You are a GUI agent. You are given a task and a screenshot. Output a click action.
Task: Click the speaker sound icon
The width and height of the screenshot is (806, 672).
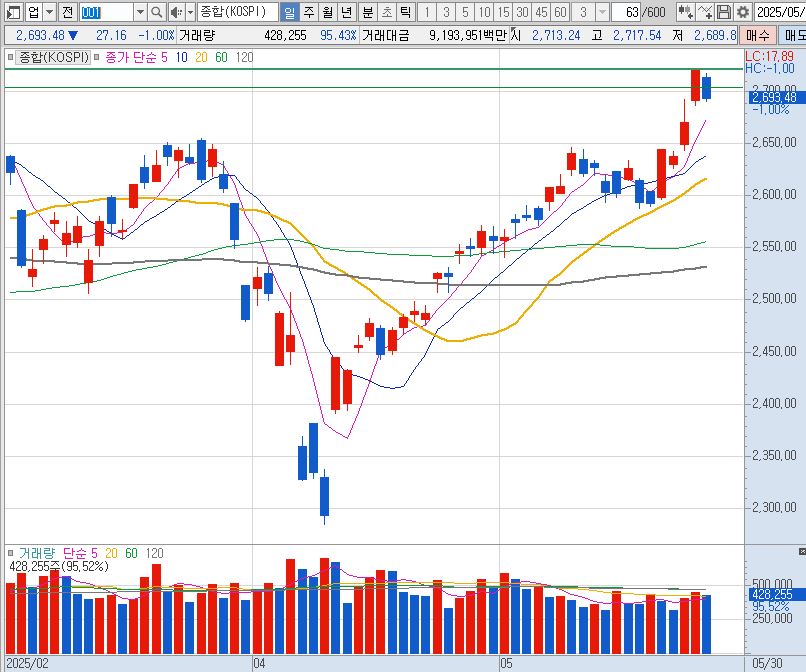176,12
